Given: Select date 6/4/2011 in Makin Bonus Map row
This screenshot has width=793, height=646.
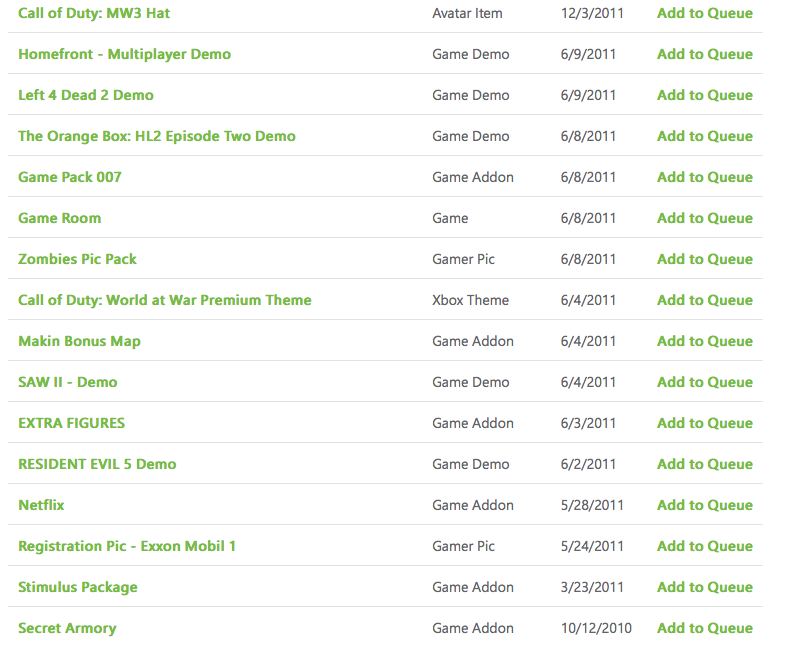Looking at the screenshot, I should pyautogui.click(x=588, y=341).
